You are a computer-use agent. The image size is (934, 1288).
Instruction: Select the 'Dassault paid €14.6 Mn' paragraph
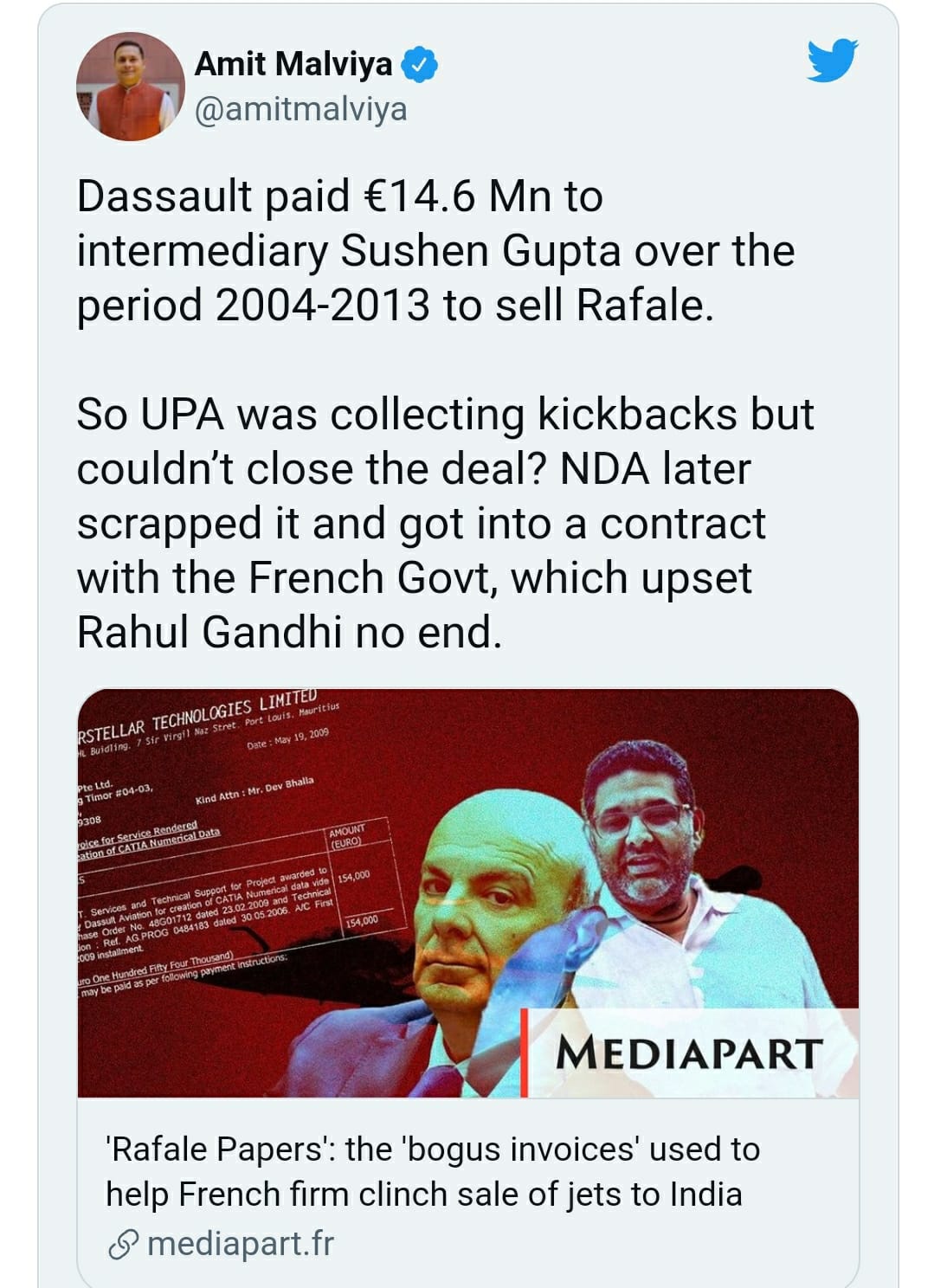click(435, 250)
